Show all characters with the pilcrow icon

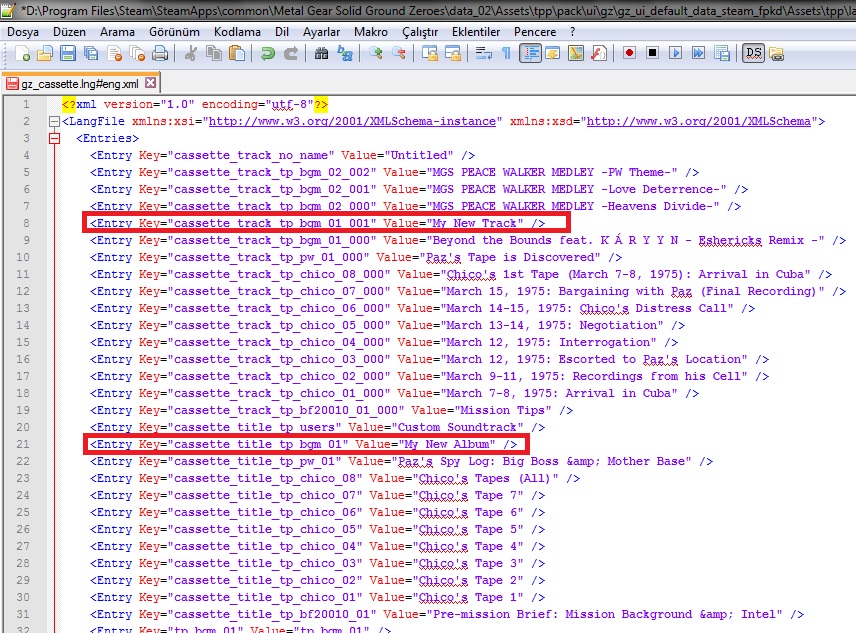point(507,53)
